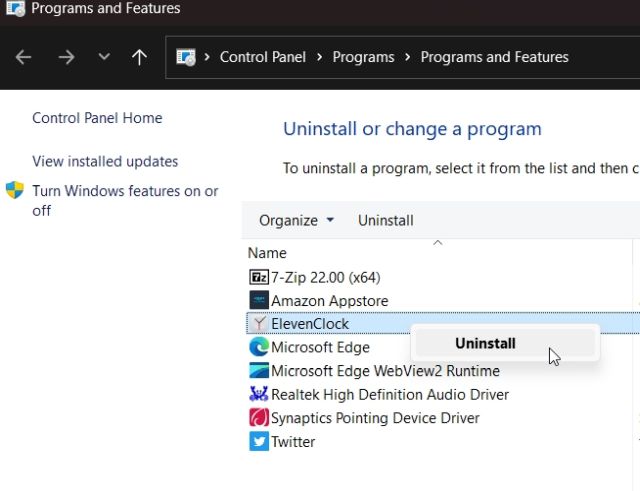Click the ElevenClock icon
Image resolution: width=640 pixels, height=491 pixels.
pos(258,324)
